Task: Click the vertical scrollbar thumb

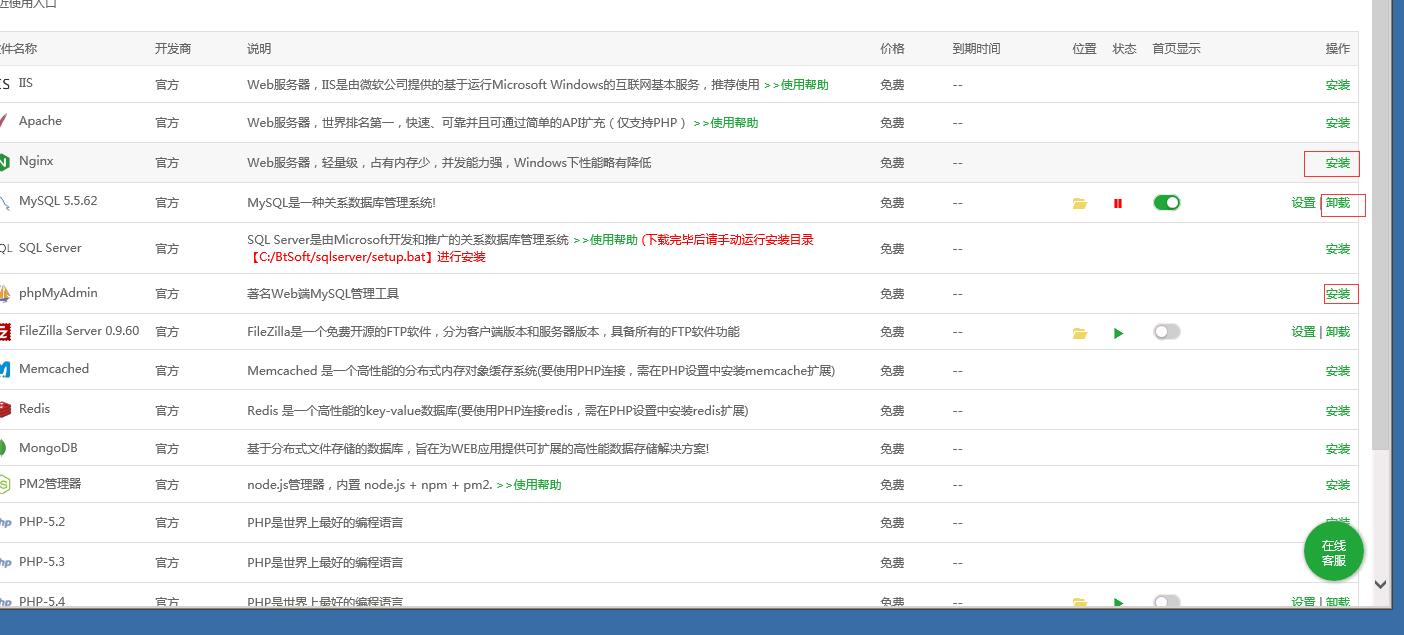Action: pos(1380,224)
